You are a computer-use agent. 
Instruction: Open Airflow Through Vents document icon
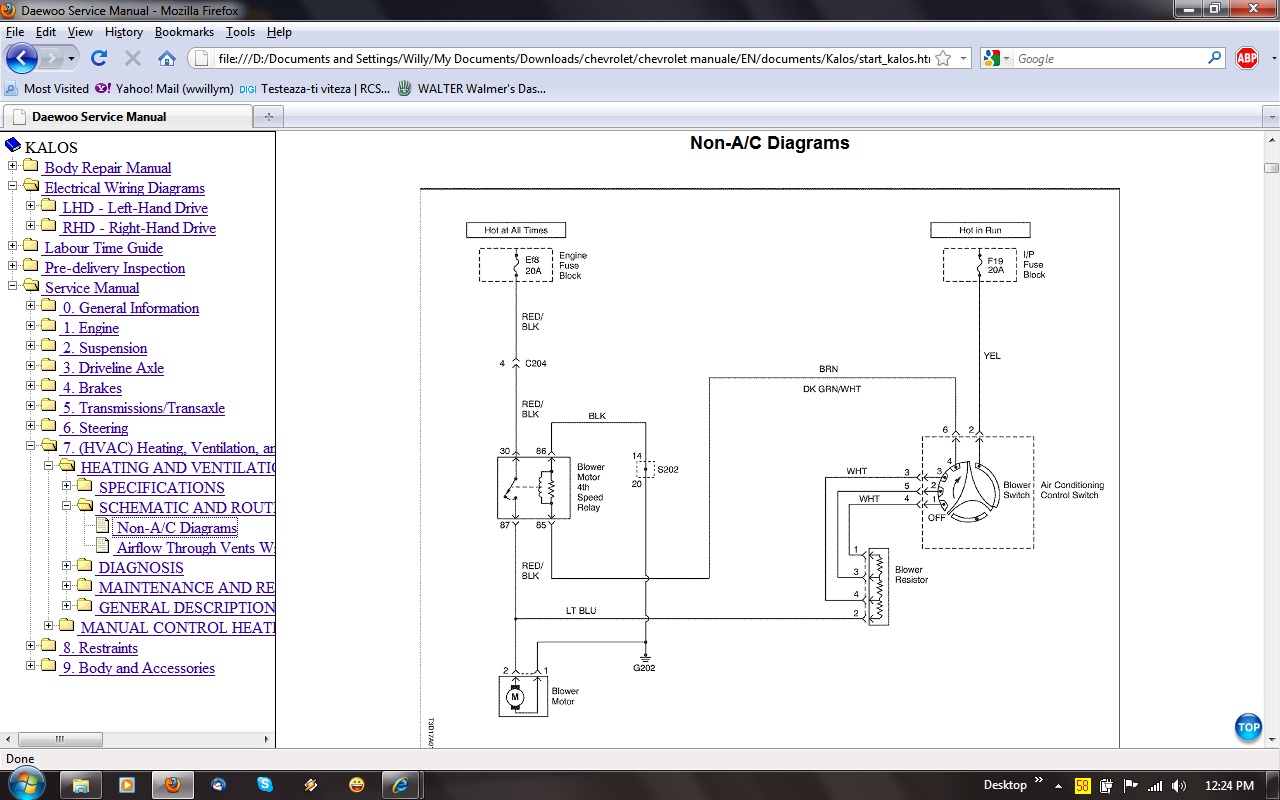[x=103, y=546]
